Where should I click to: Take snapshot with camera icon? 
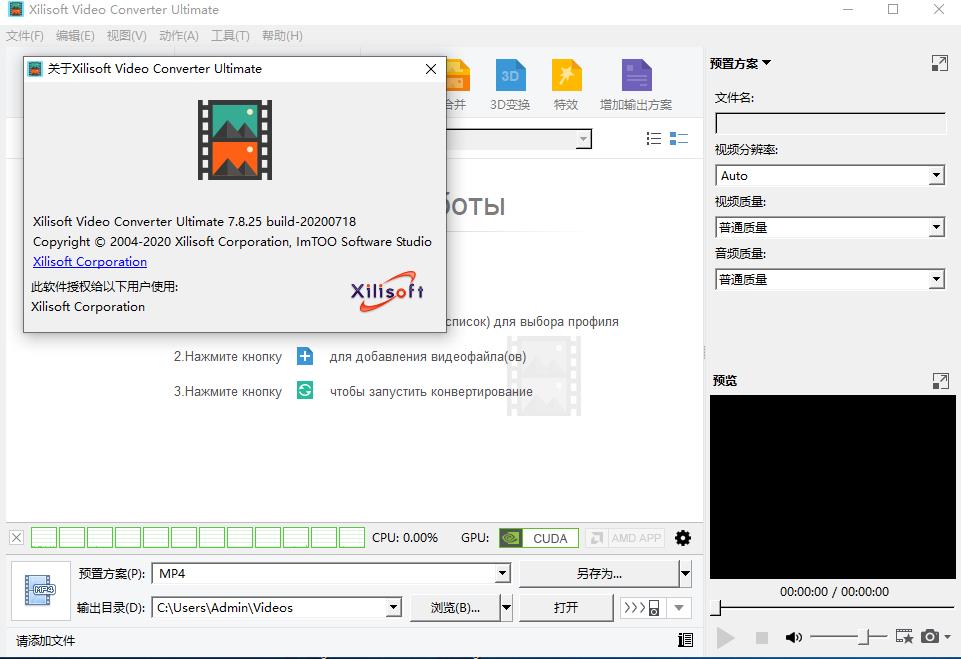click(x=930, y=636)
